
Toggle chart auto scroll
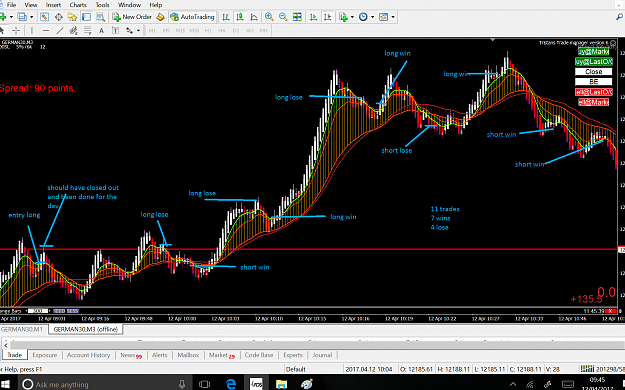(314, 17)
